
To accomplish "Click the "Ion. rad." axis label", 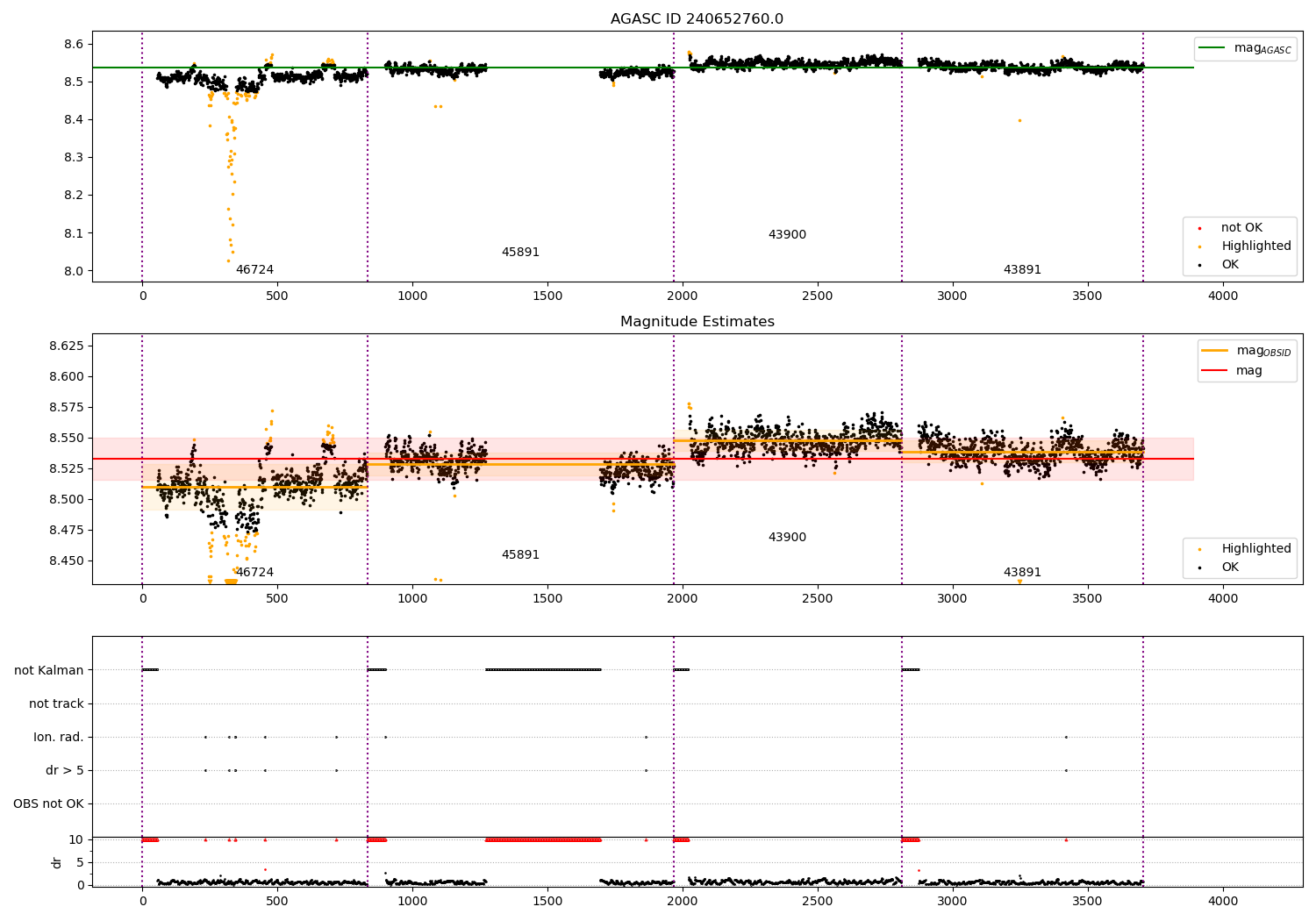I will pos(59,737).
